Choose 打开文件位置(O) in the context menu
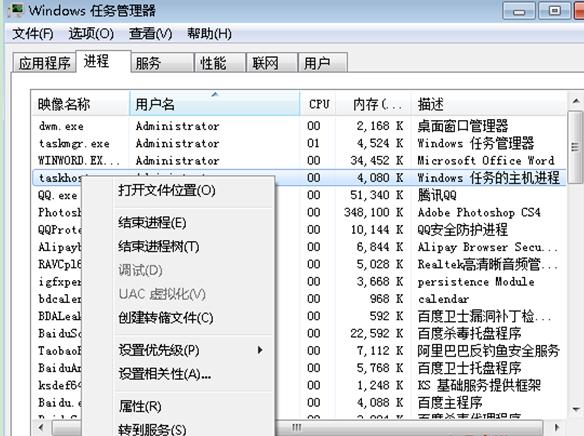Viewport: 584px width, 436px height. tap(167, 190)
